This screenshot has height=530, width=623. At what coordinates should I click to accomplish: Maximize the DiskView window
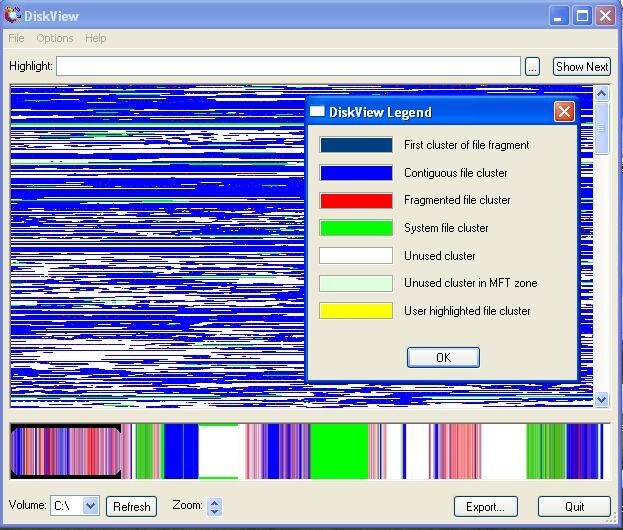click(x=582, y=16)
